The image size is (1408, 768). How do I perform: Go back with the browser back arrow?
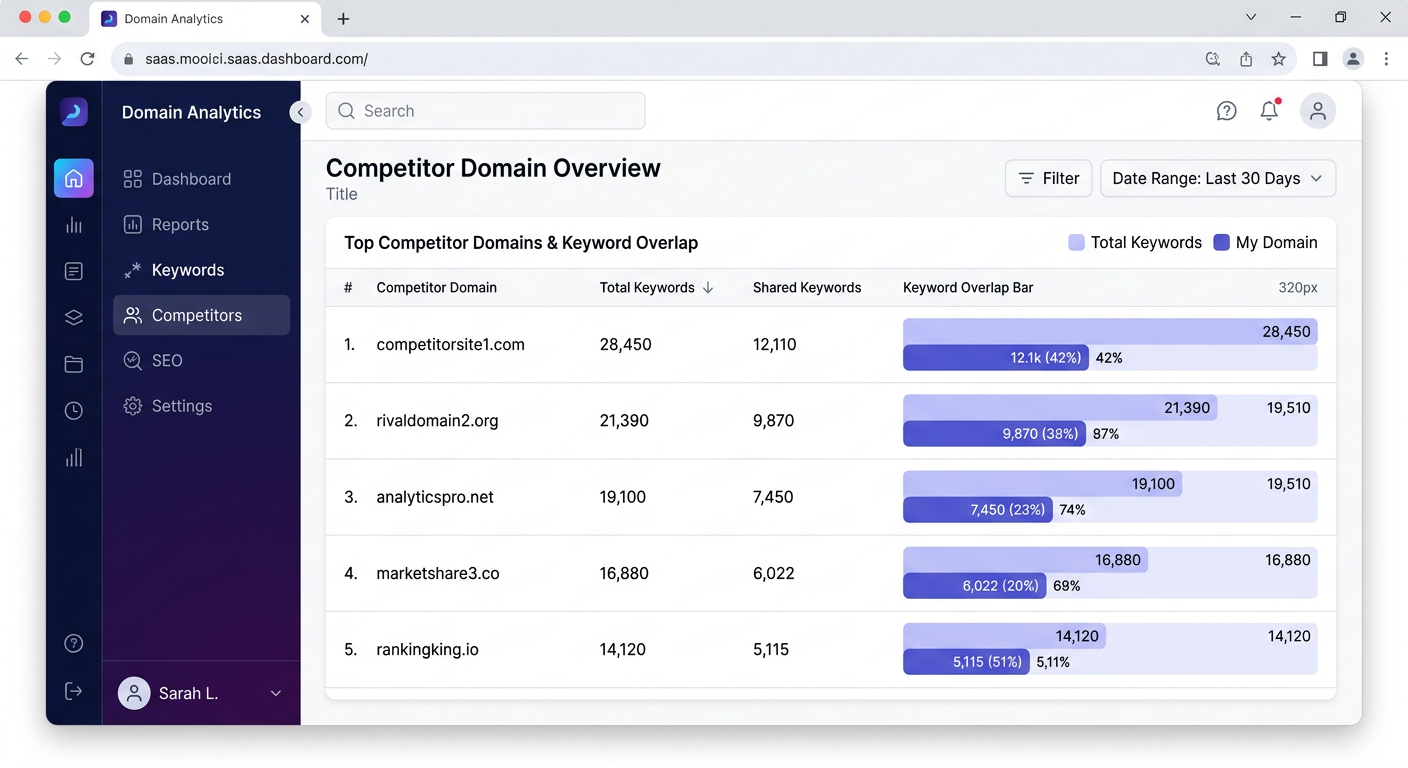(x=22, y=59)
